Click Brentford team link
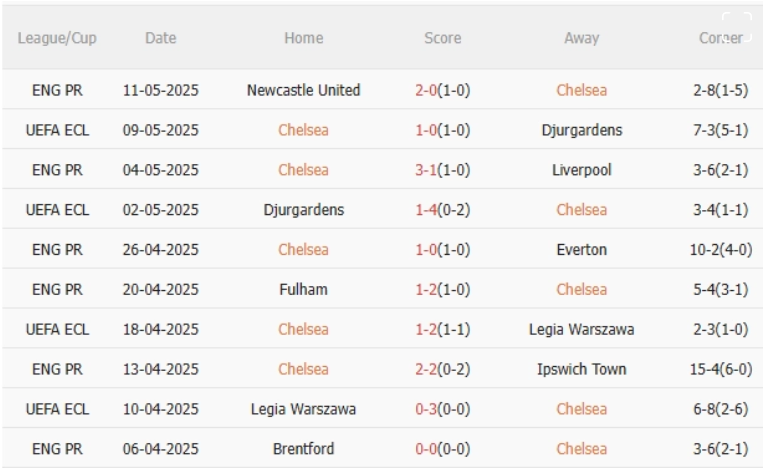 [x=303, y=449]
